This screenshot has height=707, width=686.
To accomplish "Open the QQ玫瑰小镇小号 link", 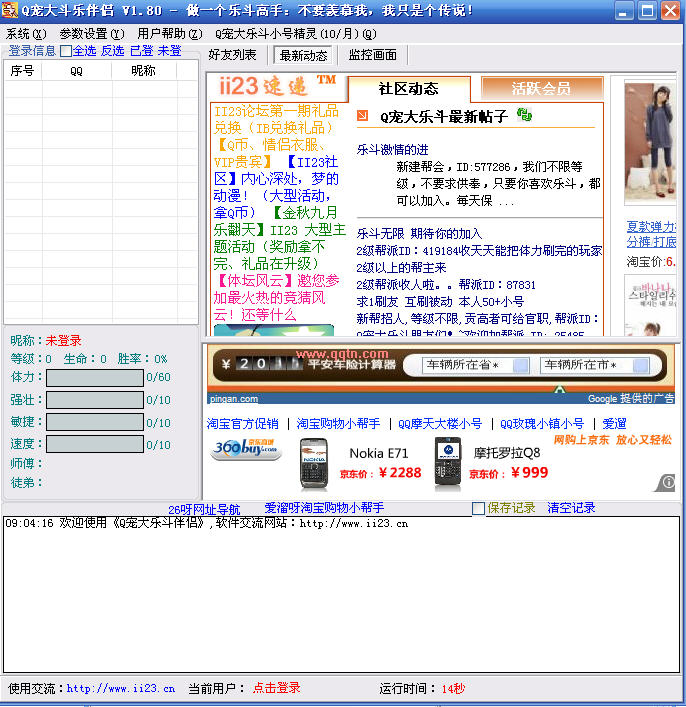I will click(542, 424).
